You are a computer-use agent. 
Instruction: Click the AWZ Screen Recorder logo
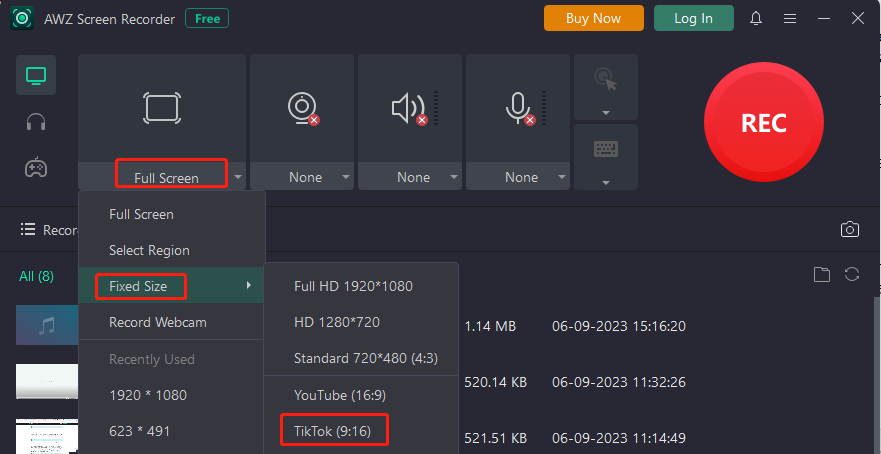[x=22, y=19]
